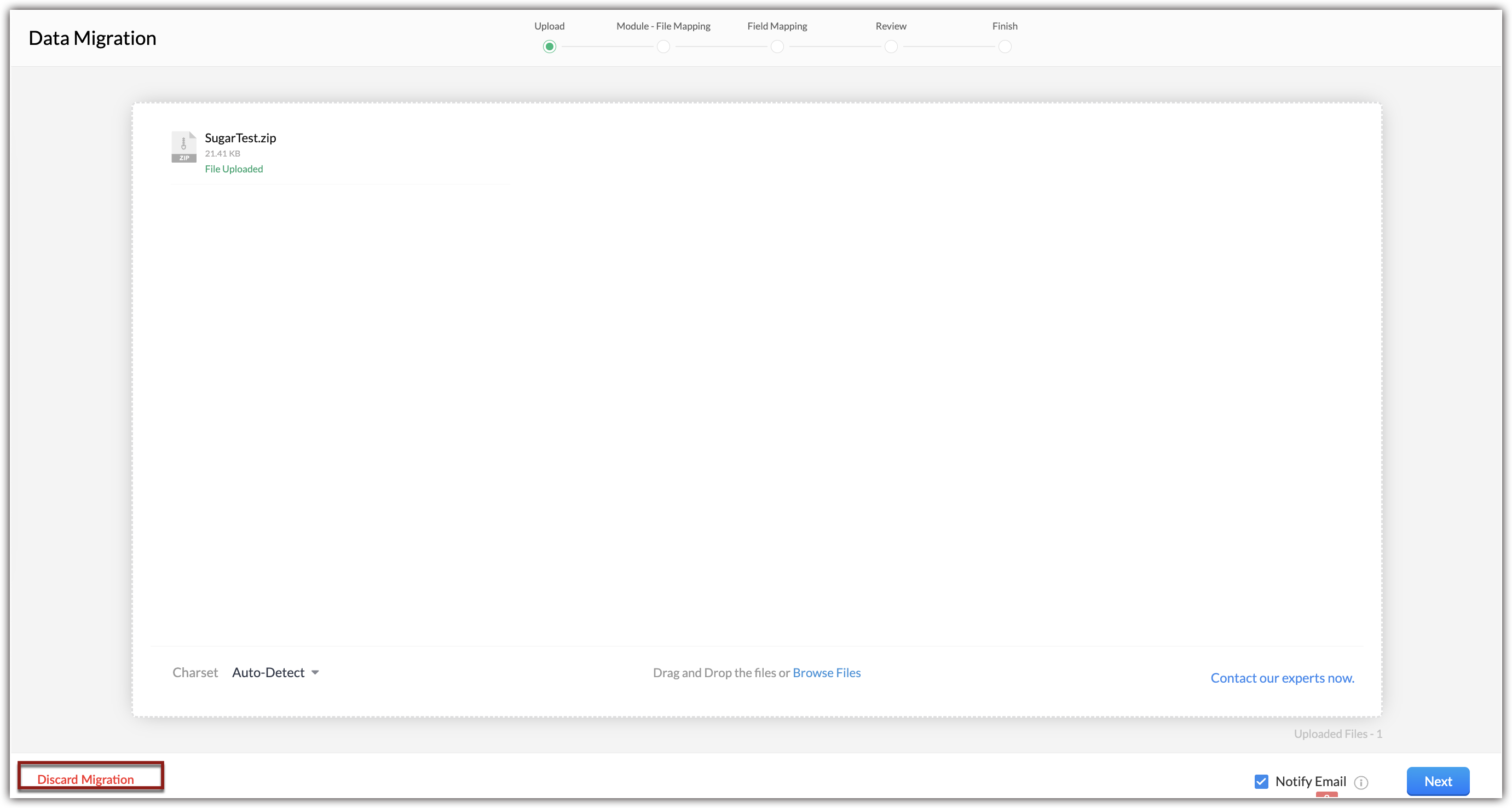Click the Upload step circle indicator
This screenshot has height=808, width=1512.
coord(549,47)
